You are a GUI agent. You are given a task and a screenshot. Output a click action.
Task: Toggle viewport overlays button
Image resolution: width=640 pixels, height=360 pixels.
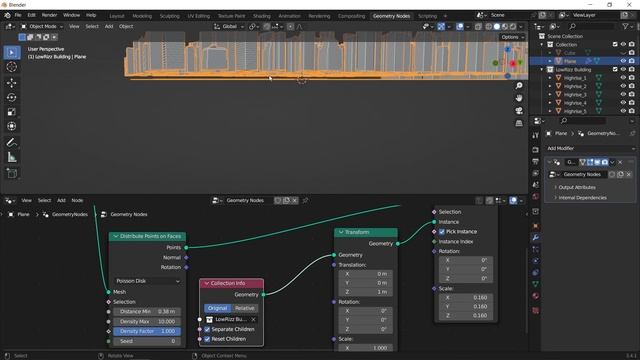click(460, 27)
